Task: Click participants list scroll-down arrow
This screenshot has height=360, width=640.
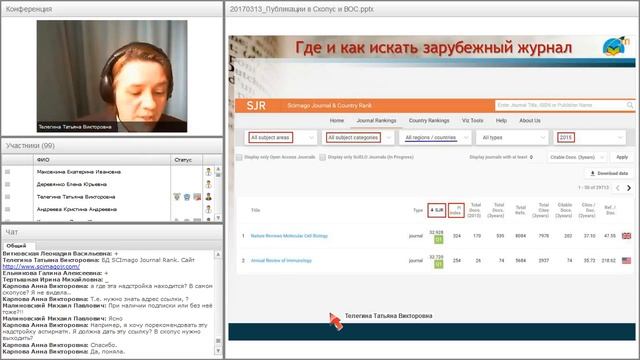Action: (218, 218)
